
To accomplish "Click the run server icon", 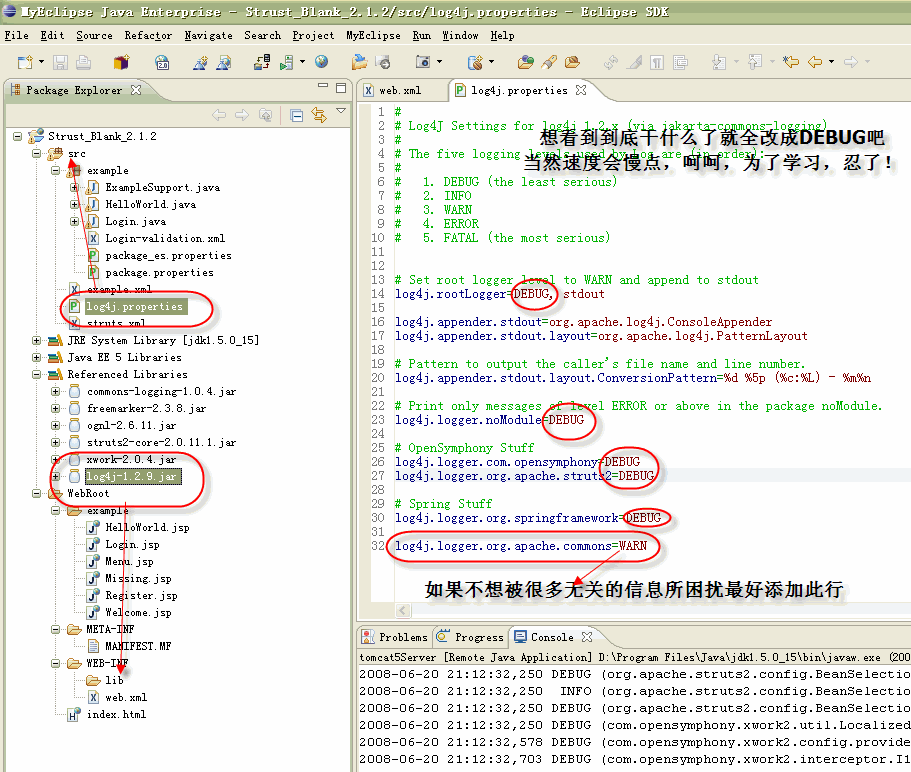I will point(286,62).
